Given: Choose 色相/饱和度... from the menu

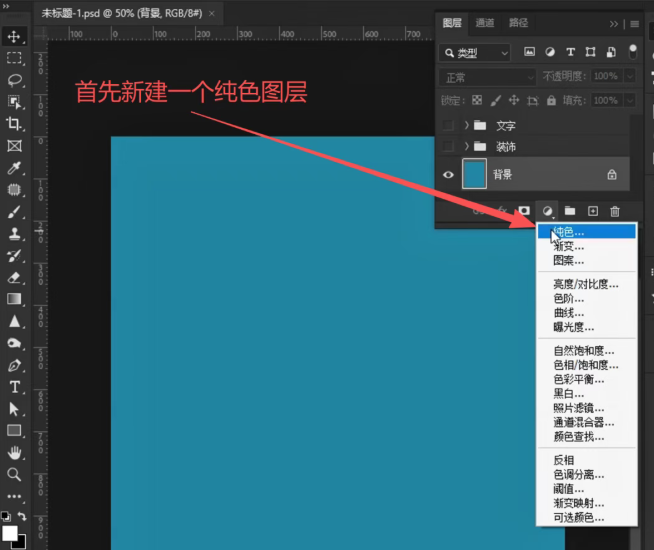Looking at the screenshot, I should coord(586,365).
